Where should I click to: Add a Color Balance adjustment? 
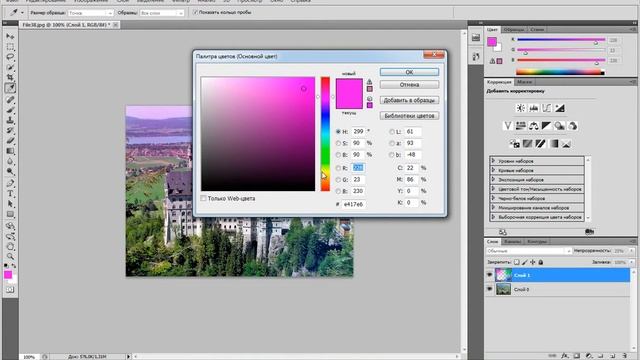point(533,126)
